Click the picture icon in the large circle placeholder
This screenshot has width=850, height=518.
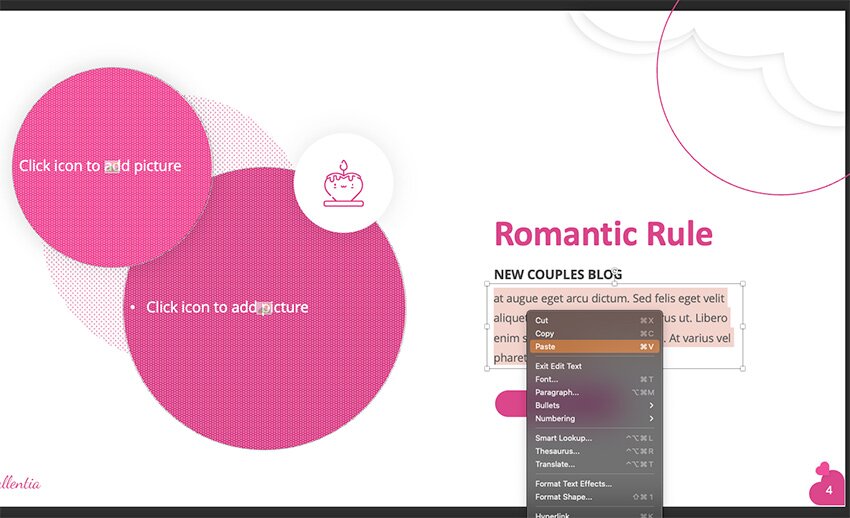pyautogui.click(x=265, y=308)
